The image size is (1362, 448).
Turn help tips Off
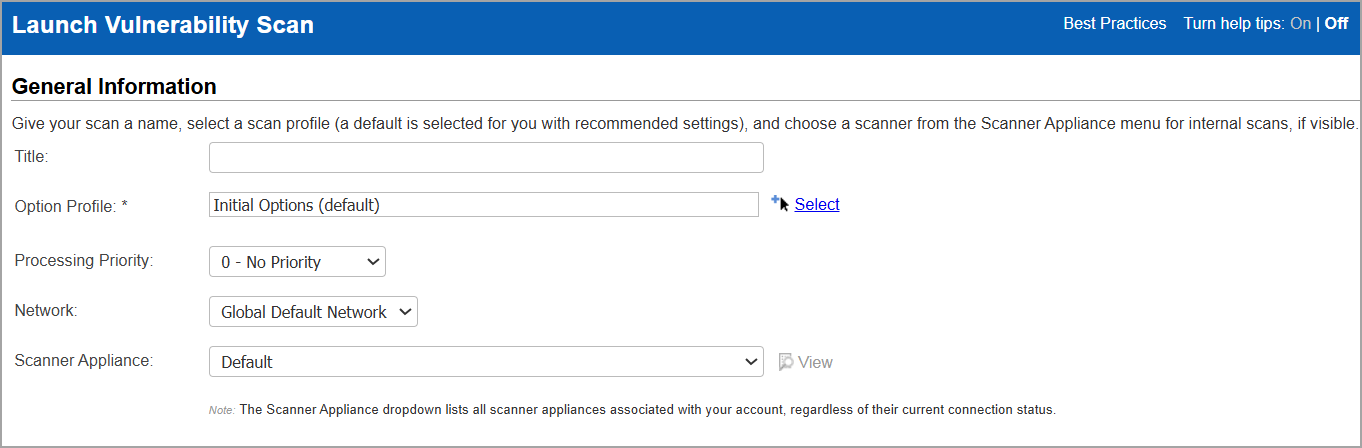(x=1336, y=24)
